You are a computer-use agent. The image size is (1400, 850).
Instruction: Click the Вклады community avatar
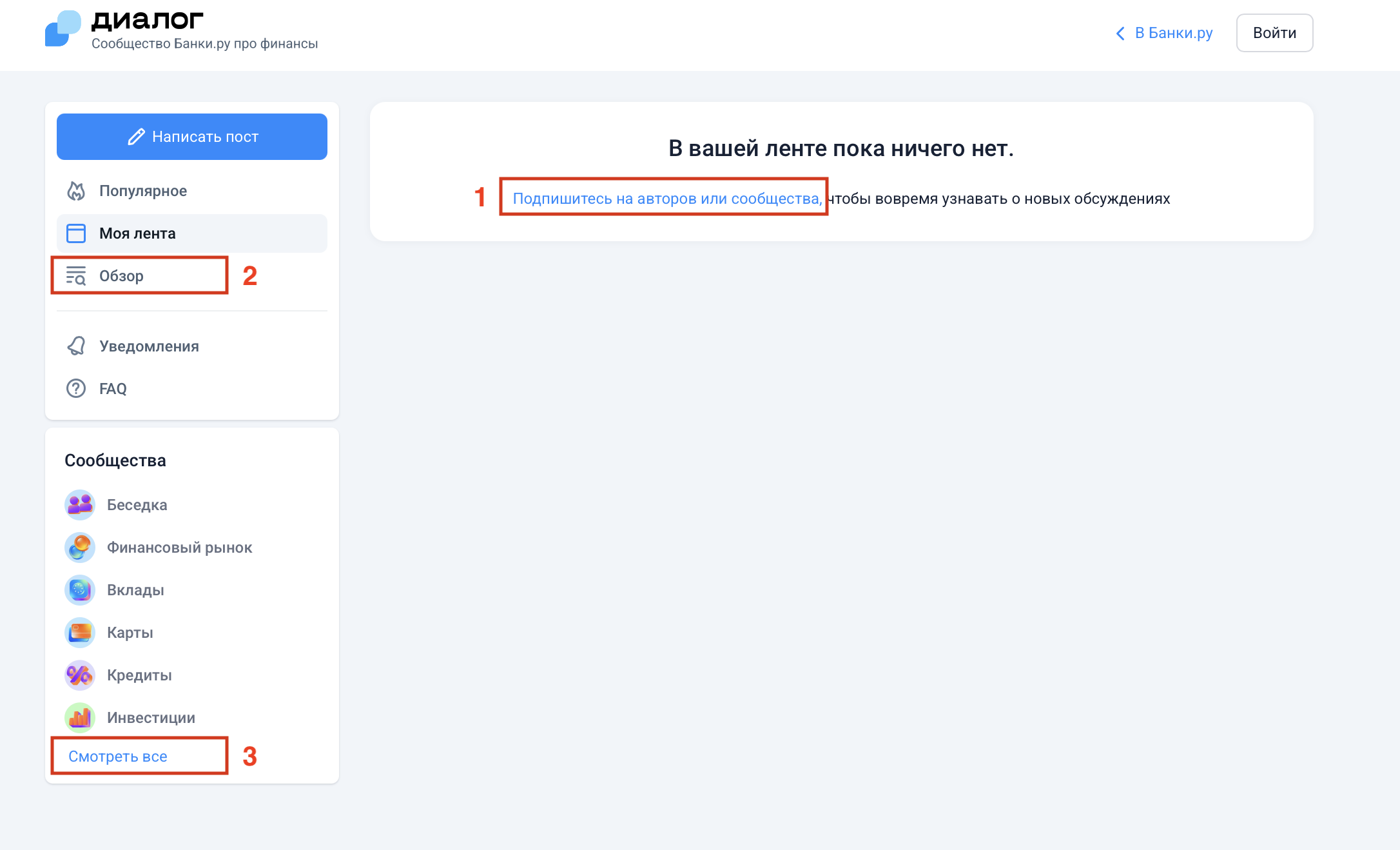(x=80, y=590)
